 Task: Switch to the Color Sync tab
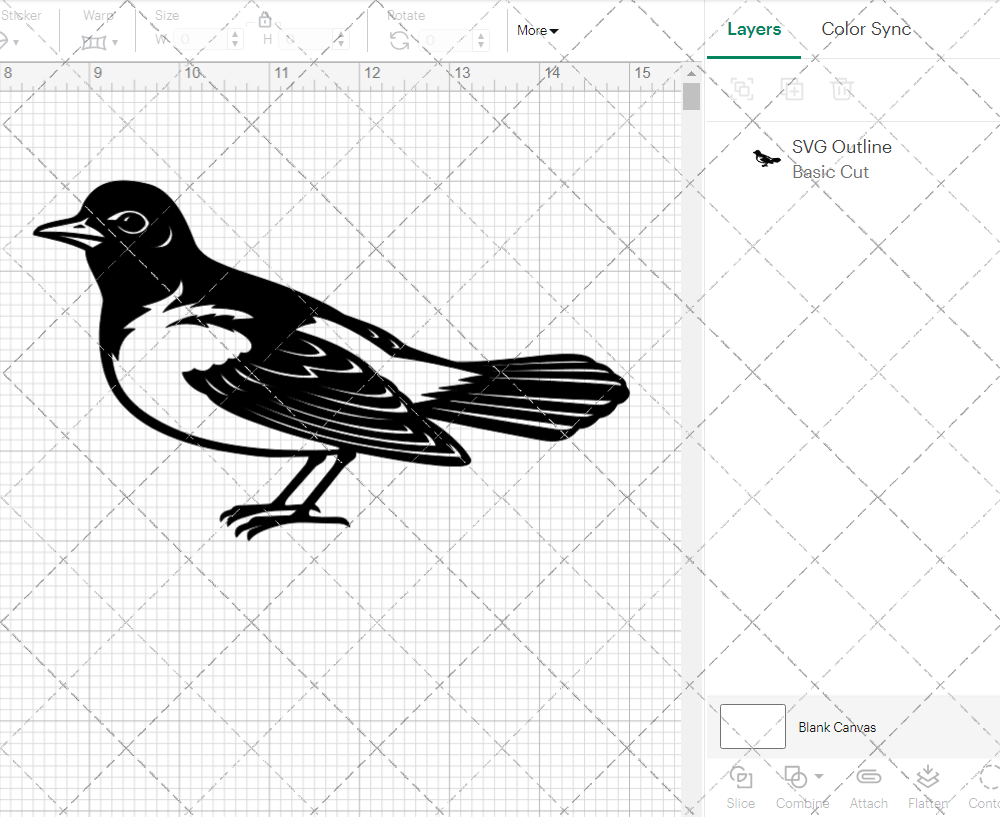coord(866,29)
